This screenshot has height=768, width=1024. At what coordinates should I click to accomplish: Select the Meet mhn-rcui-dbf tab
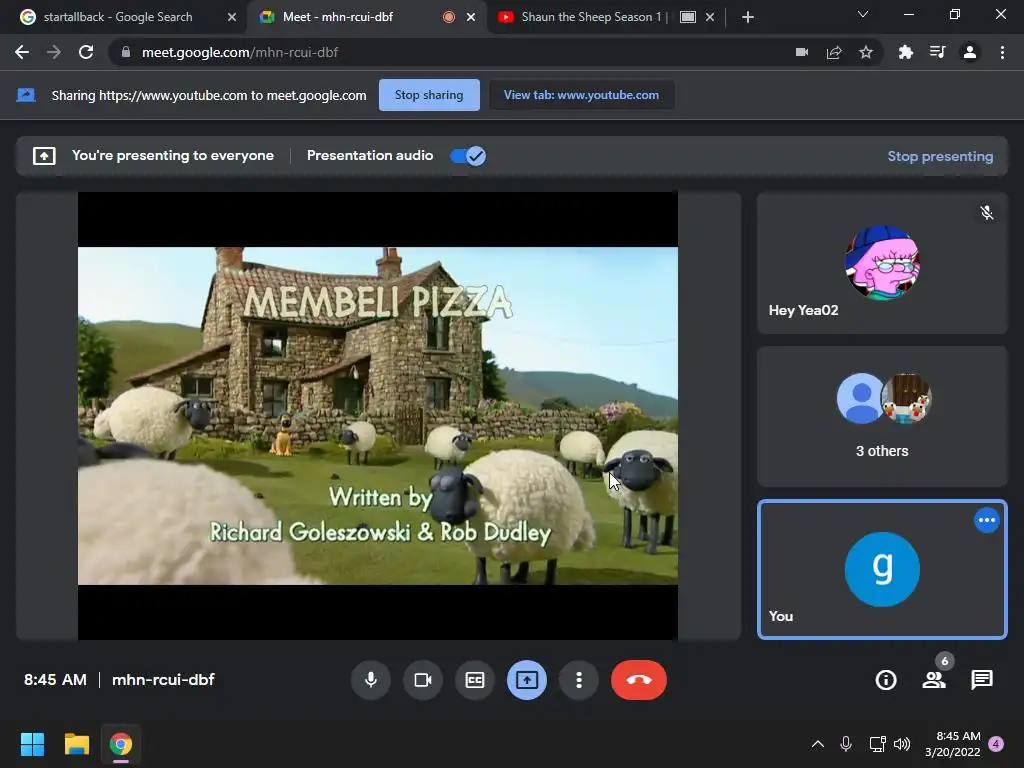click(366, 17)
